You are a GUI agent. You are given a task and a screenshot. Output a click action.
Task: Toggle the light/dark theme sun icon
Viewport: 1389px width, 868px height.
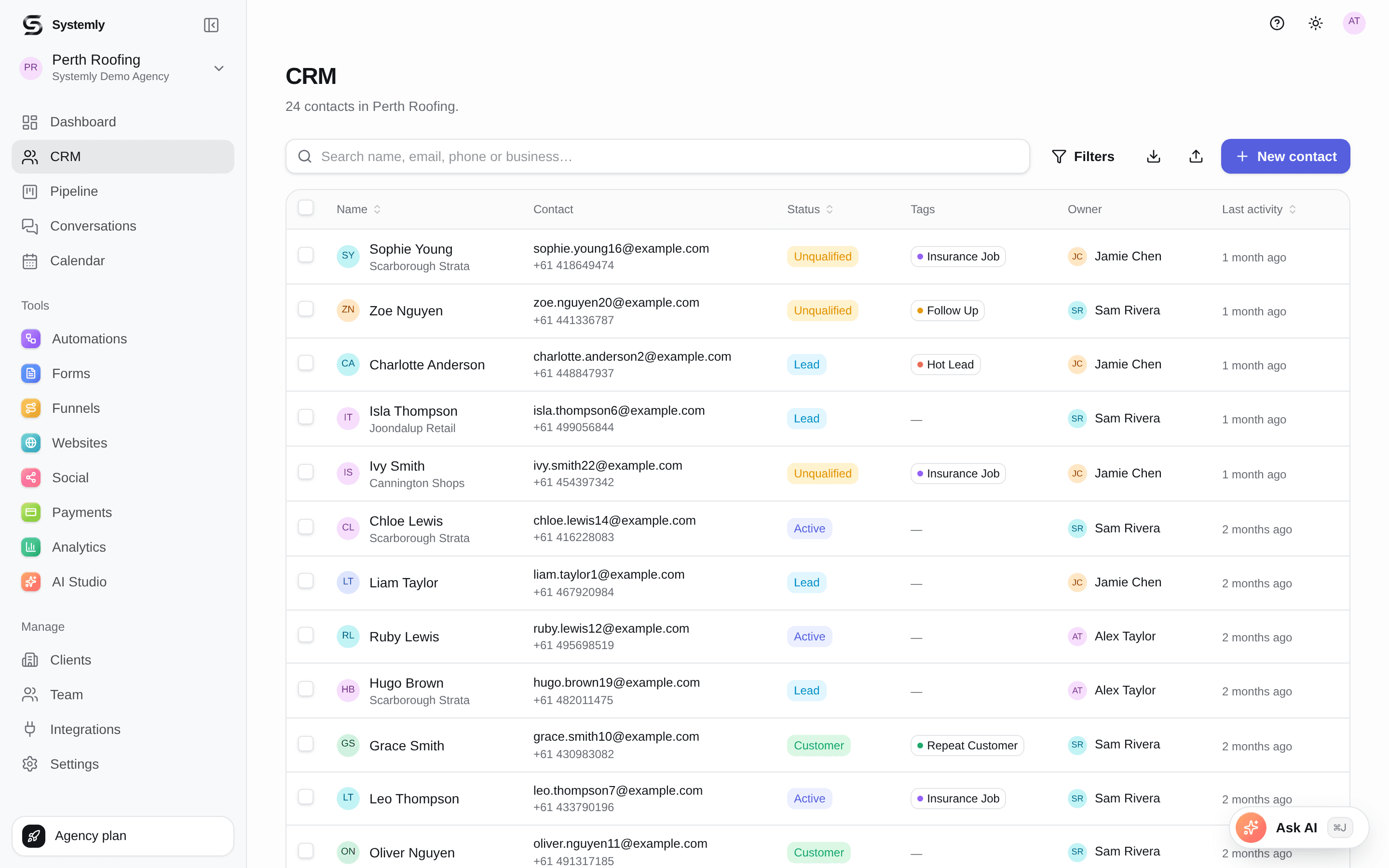tap(1316, 23)
